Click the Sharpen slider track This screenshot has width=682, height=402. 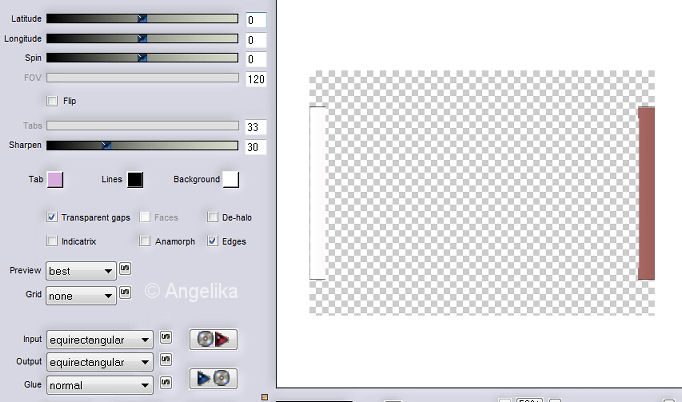(x=142, y=145)
